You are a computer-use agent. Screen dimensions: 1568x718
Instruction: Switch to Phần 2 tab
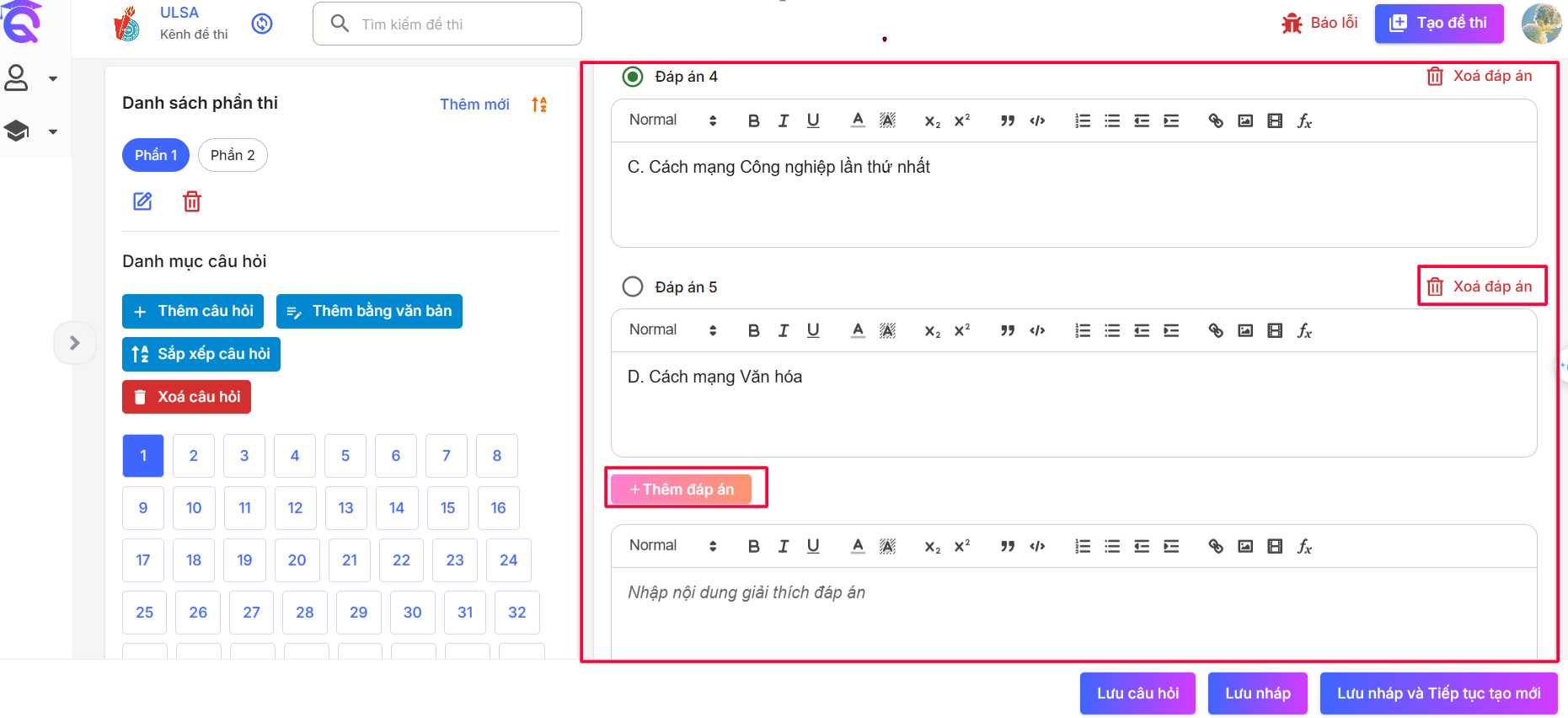[233, 155]
